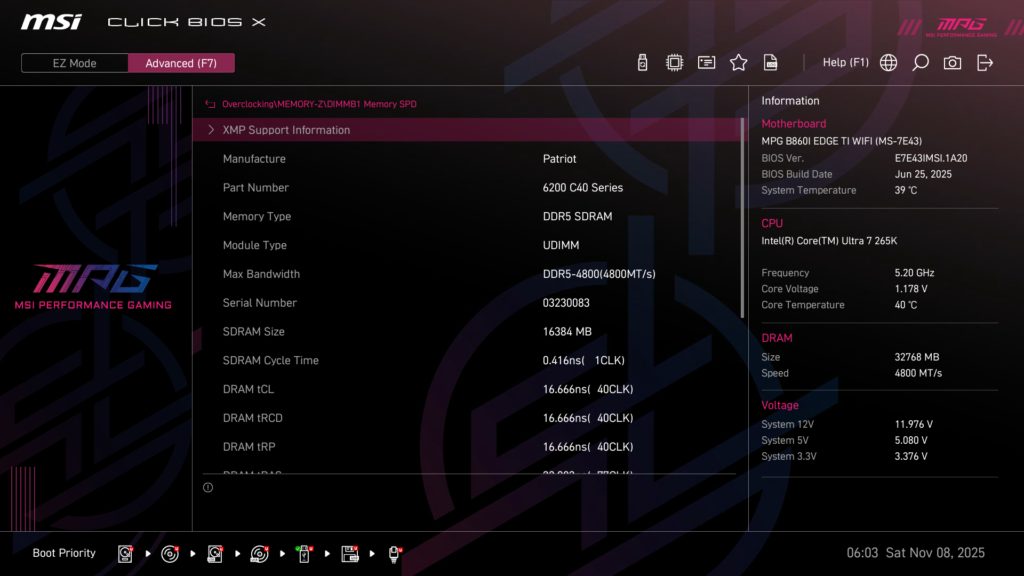Click the notes/memo icon in the toolbar
1024x576 pixels.
[x=706, y=61]
